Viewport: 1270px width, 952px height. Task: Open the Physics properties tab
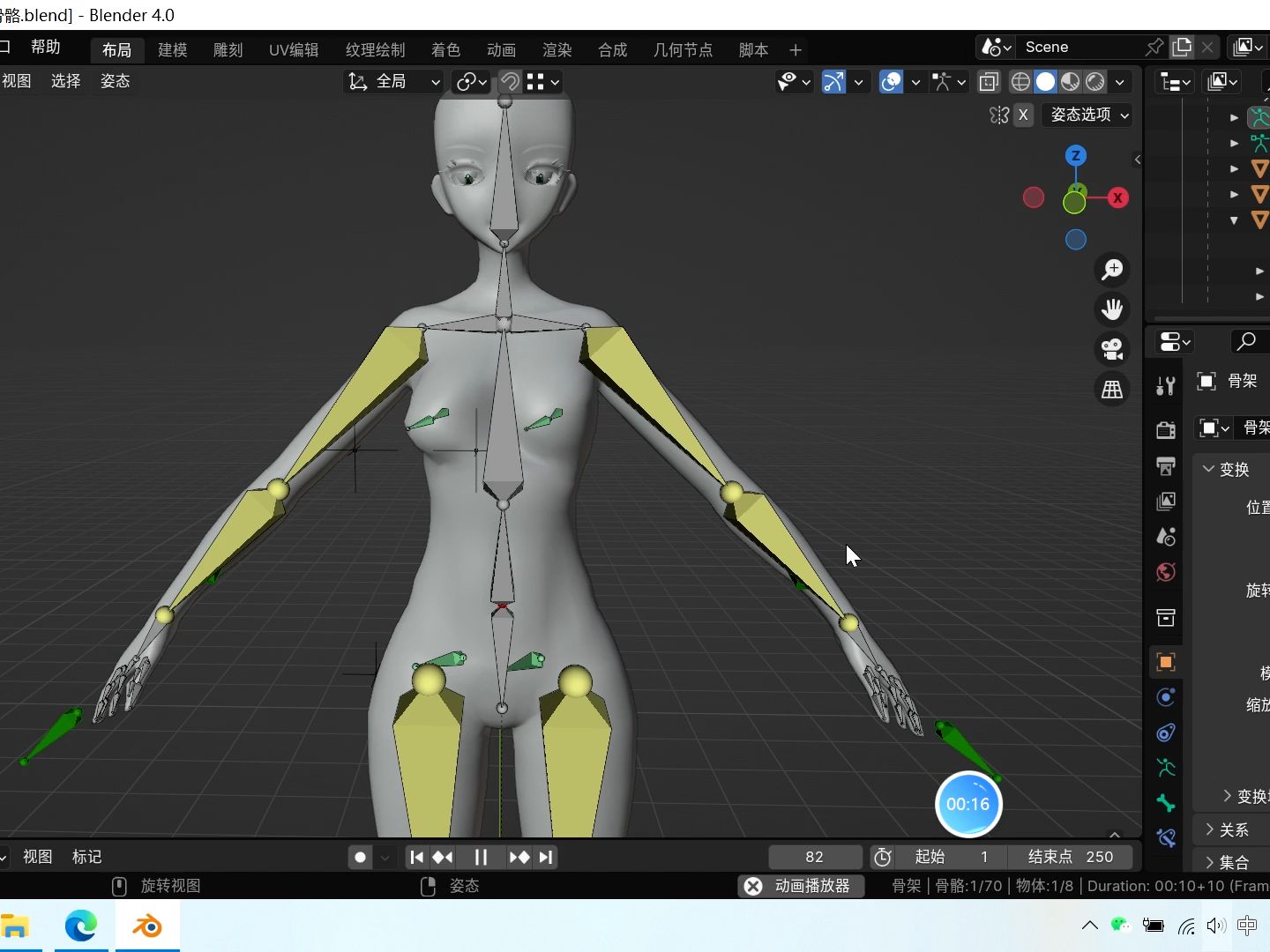(1166, 697)
